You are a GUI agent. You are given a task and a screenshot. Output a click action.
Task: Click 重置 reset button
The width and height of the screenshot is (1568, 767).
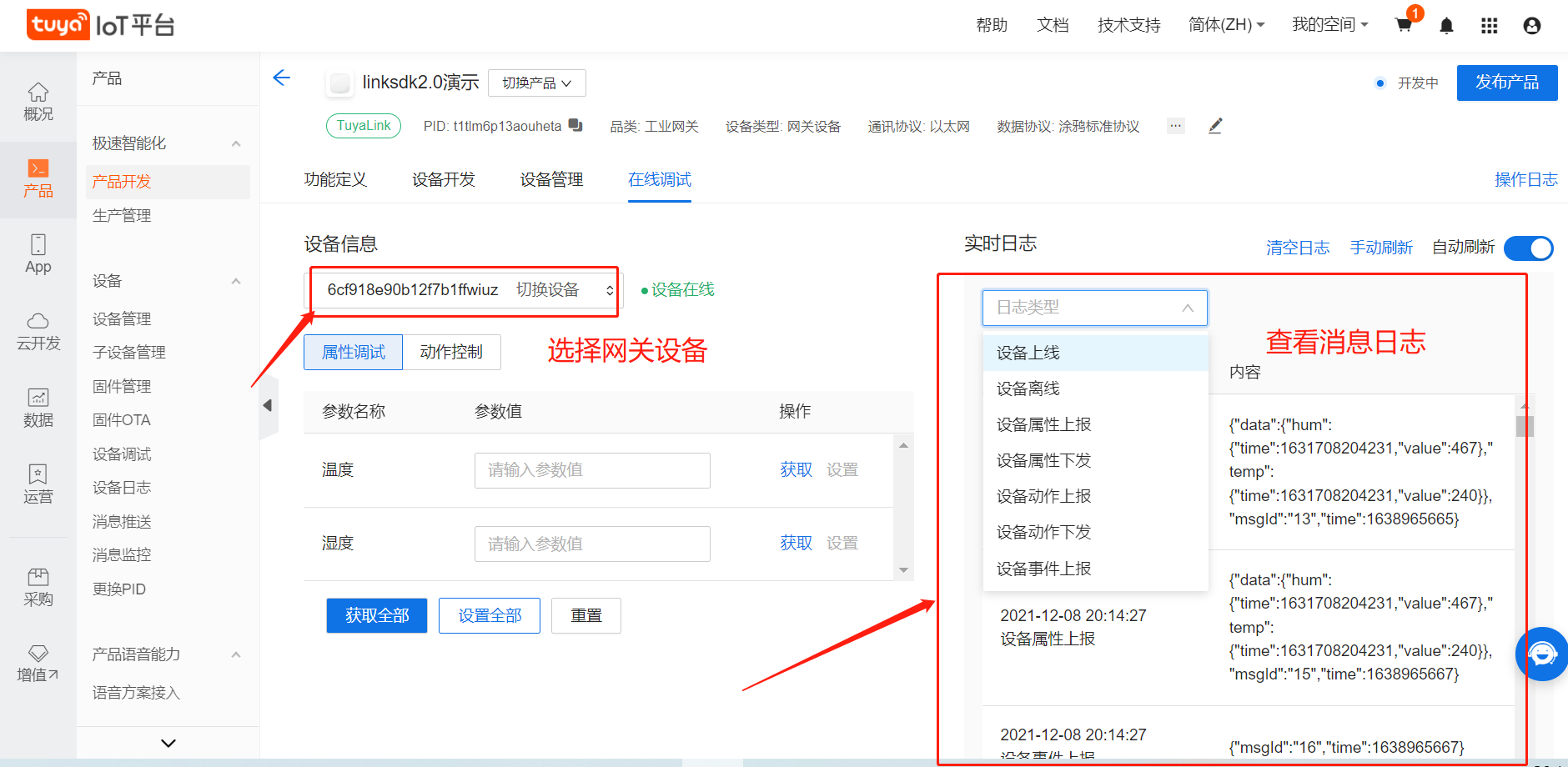click(586, 615)
